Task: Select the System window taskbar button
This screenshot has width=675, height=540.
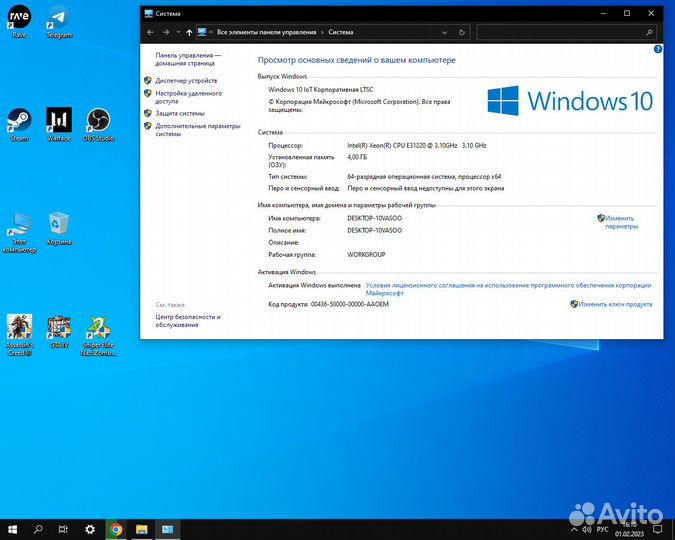Action: (x=167, y=529)
